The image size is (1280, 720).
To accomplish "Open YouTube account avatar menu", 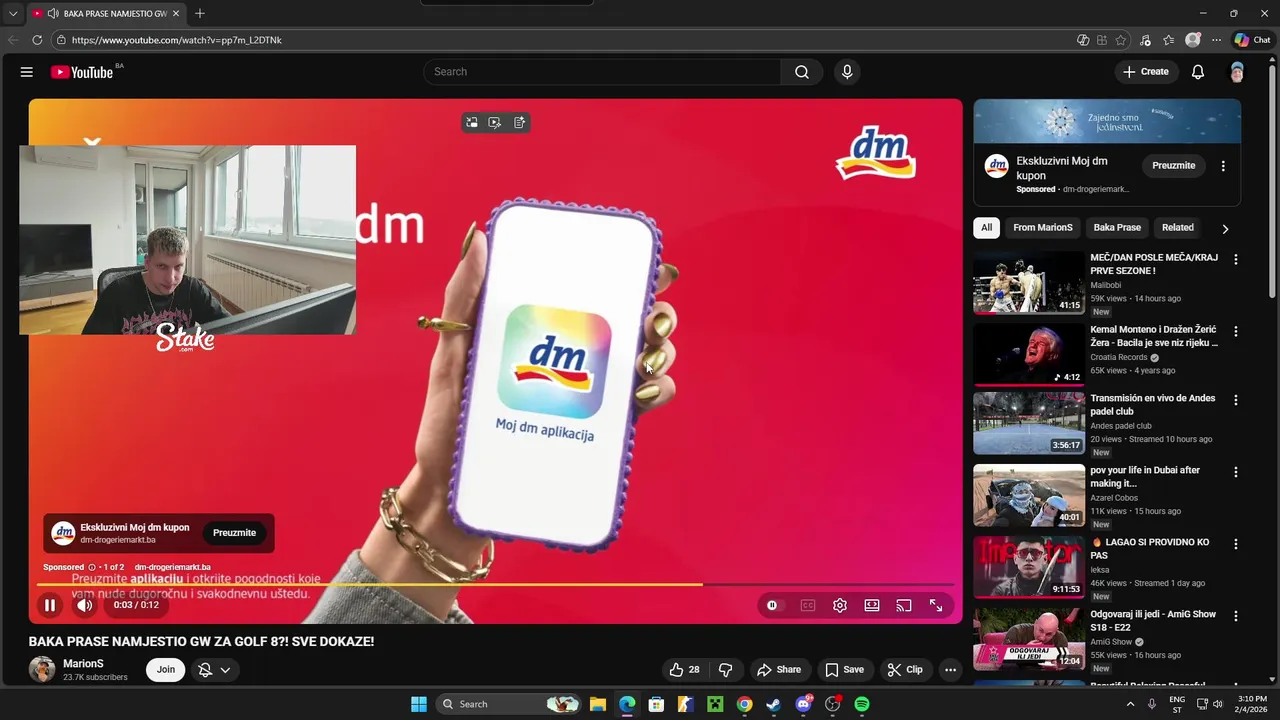I will coord(1237,72).
